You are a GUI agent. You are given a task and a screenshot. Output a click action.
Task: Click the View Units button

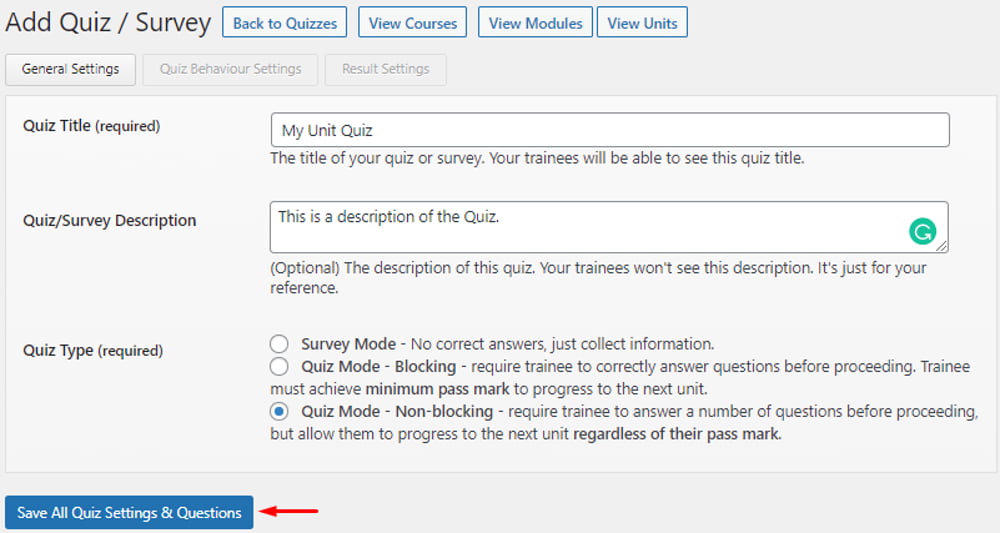(641, 23)
